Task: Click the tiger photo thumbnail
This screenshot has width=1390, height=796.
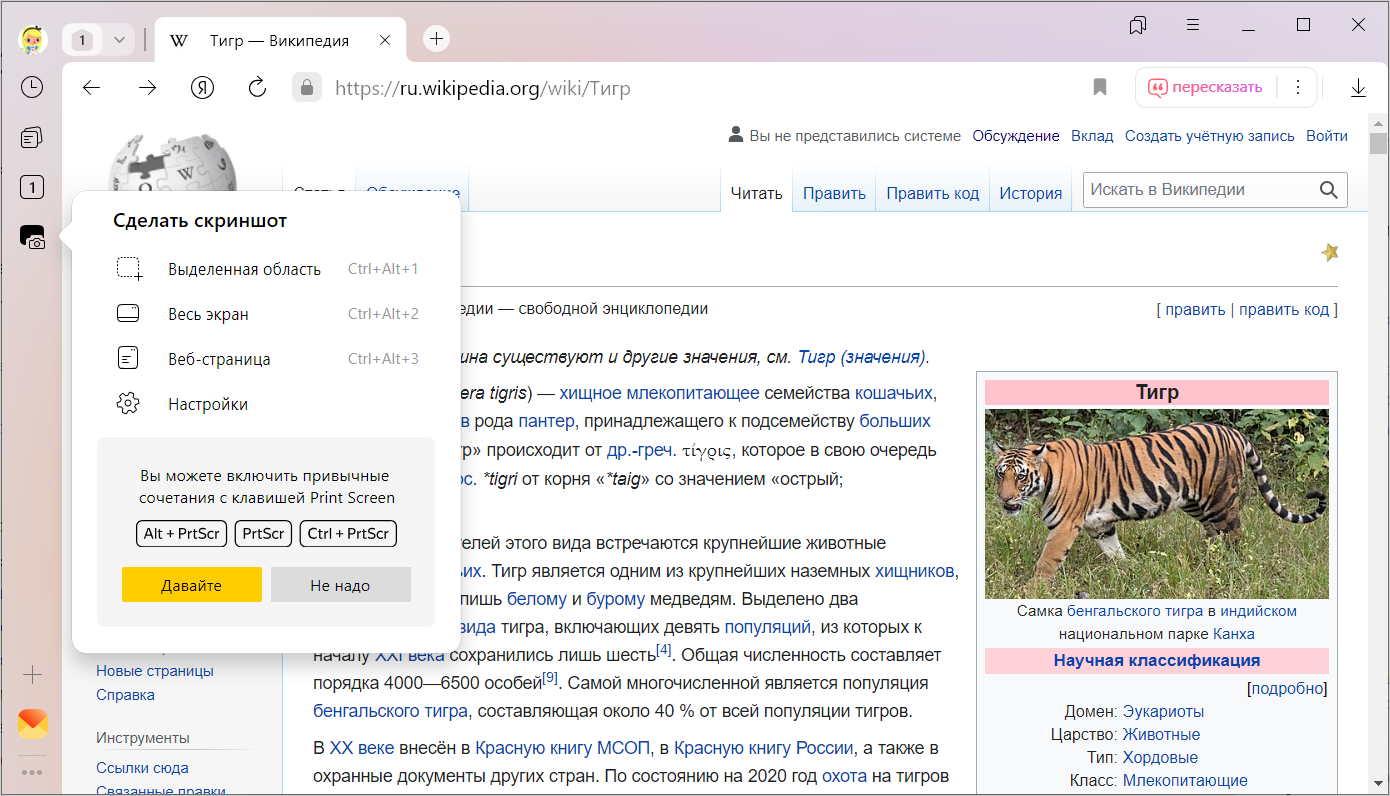Action: click(1156, 503)
